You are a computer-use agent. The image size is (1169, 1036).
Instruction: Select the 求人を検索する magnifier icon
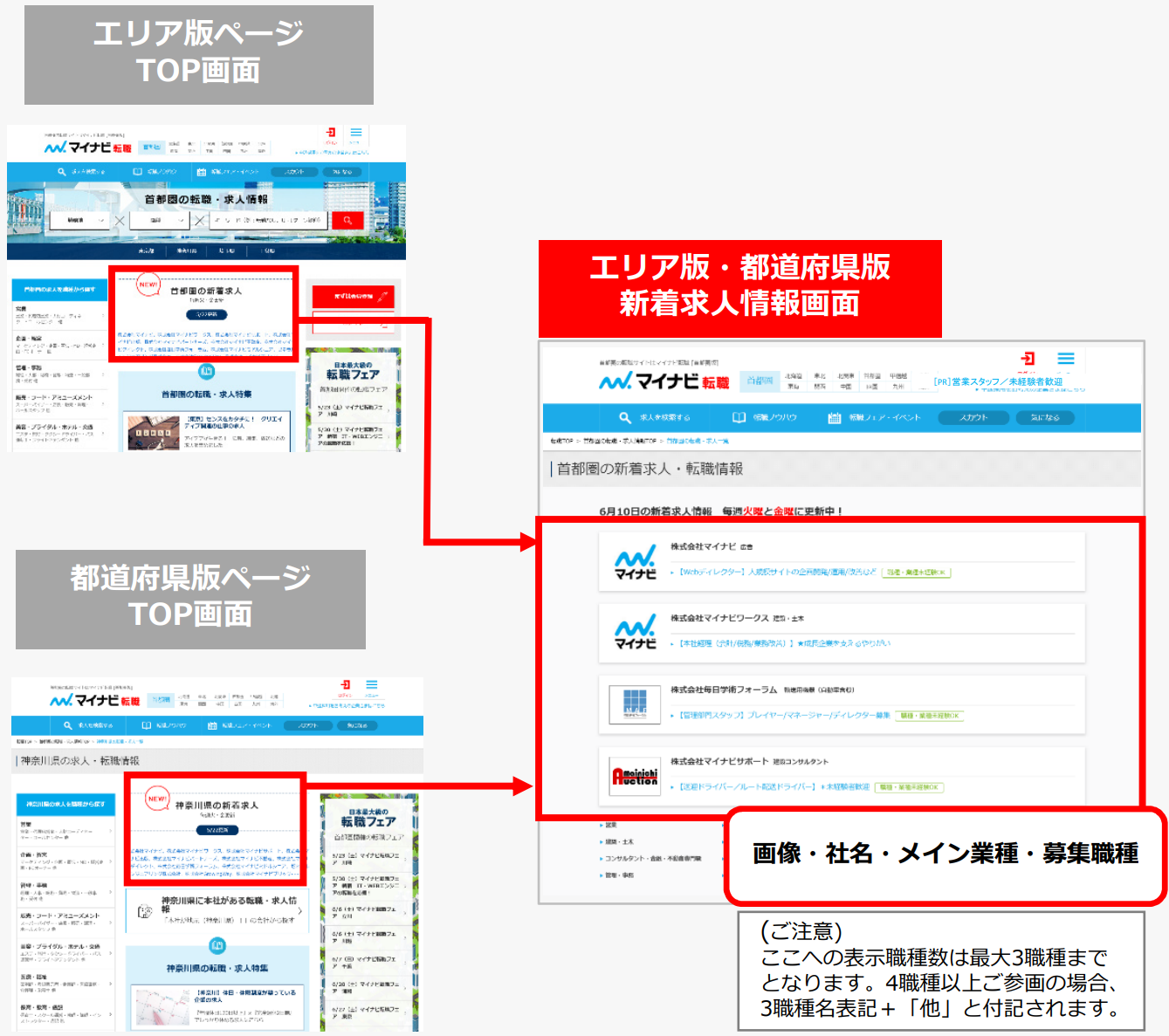(623, 417)
